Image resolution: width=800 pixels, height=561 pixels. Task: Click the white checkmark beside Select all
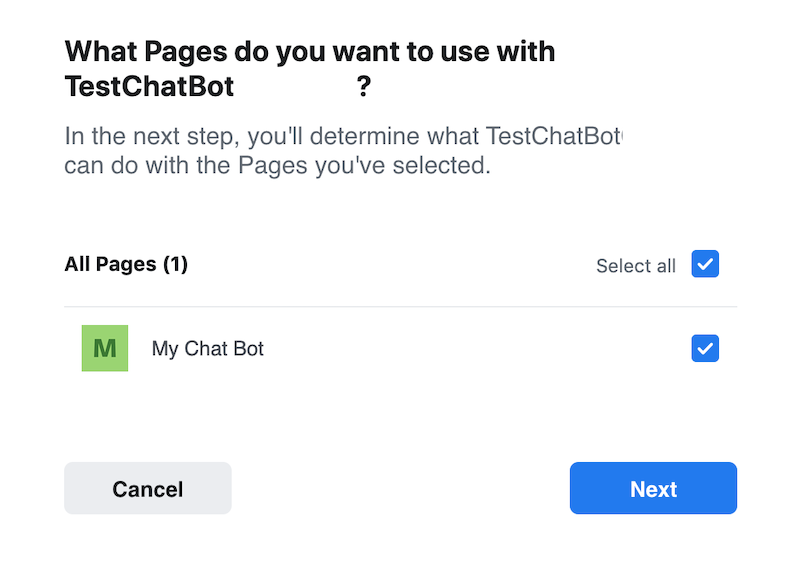(705, 264)
